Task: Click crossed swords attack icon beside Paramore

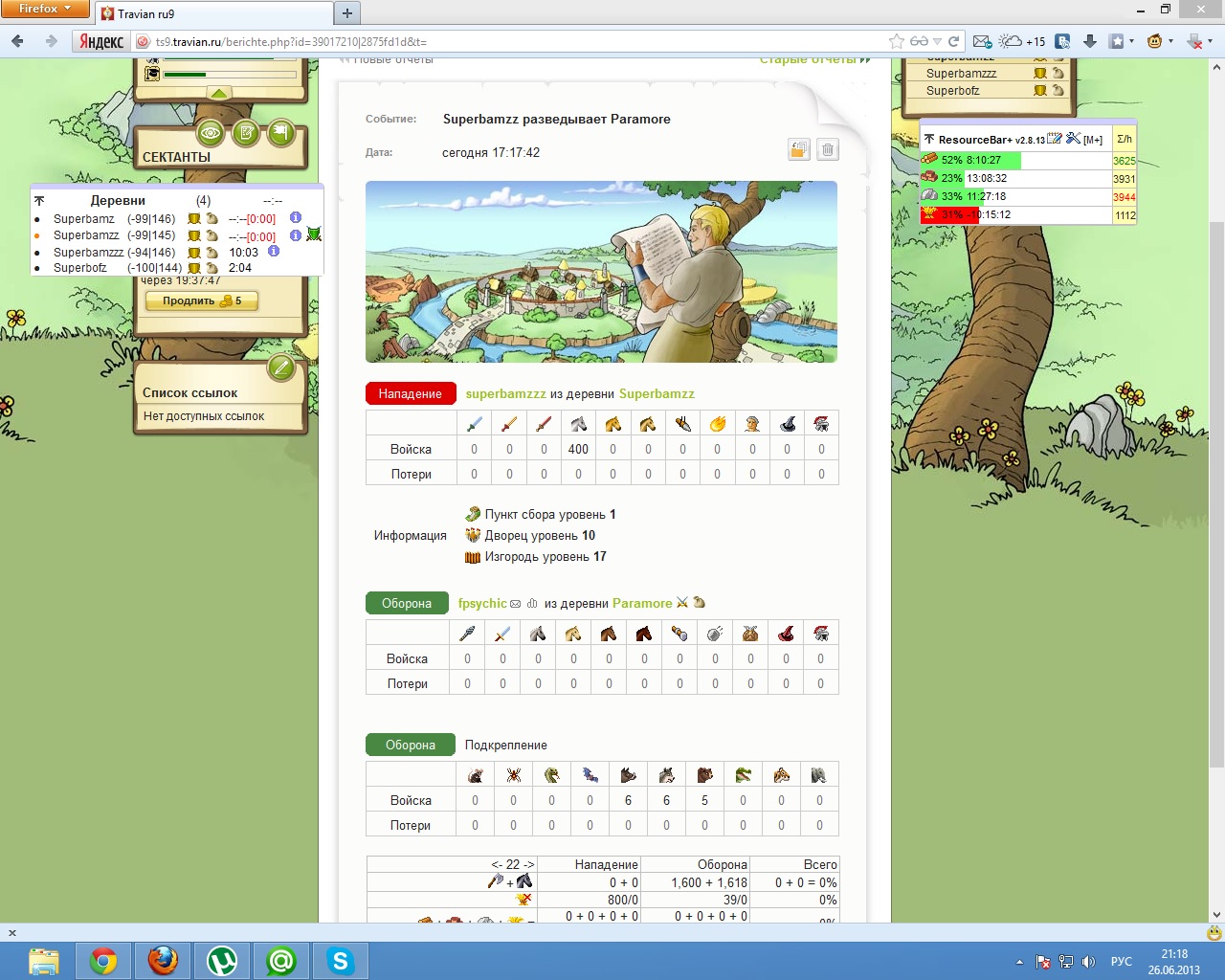Action: pos(682,603)
